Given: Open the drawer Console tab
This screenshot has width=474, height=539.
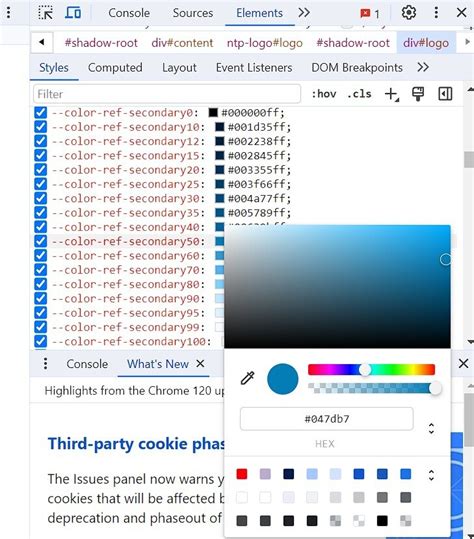Looking at the screenshot, I should point(87,364).
